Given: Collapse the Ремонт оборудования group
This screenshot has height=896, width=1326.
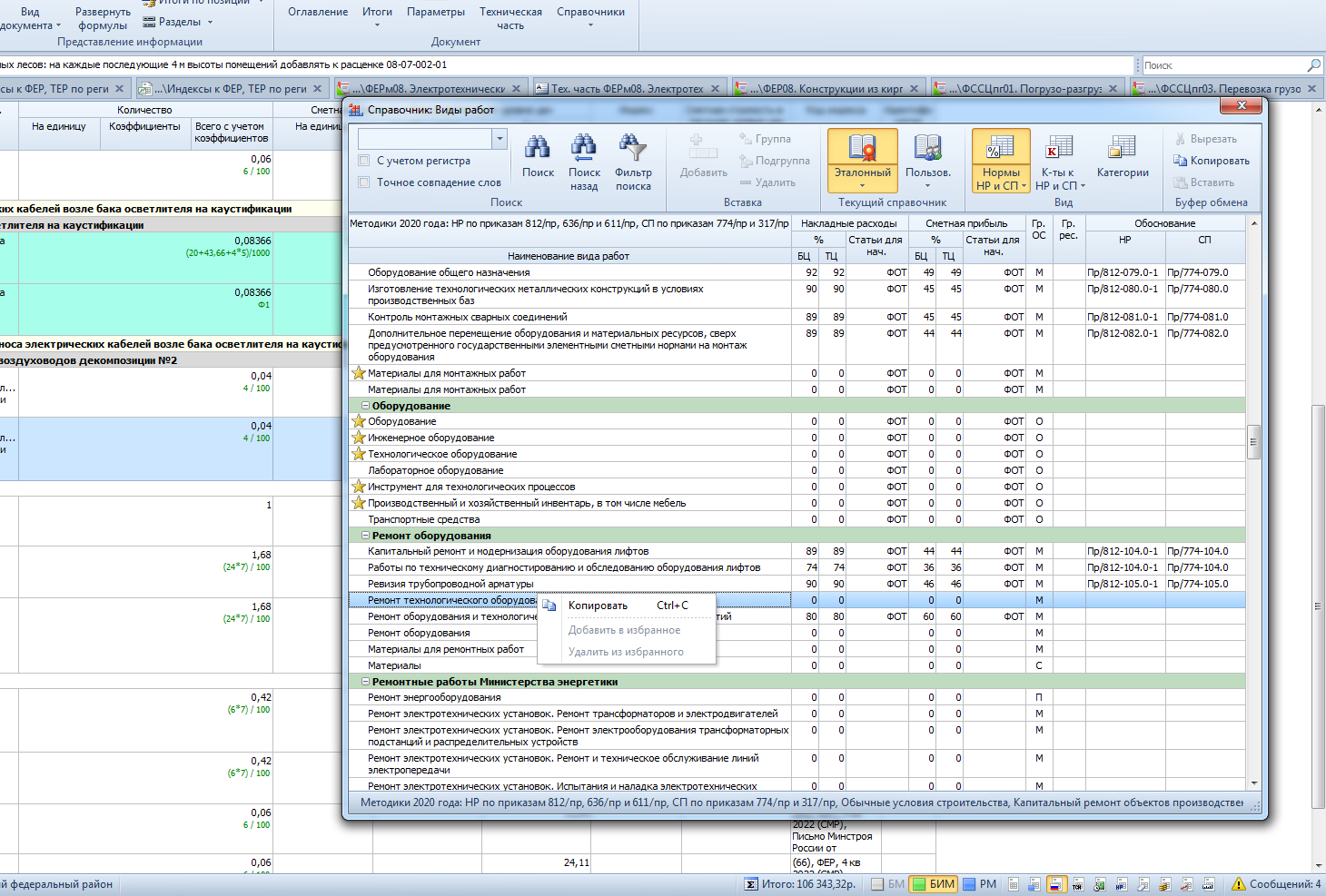Looking at the screenshot, I should point(366,536).
